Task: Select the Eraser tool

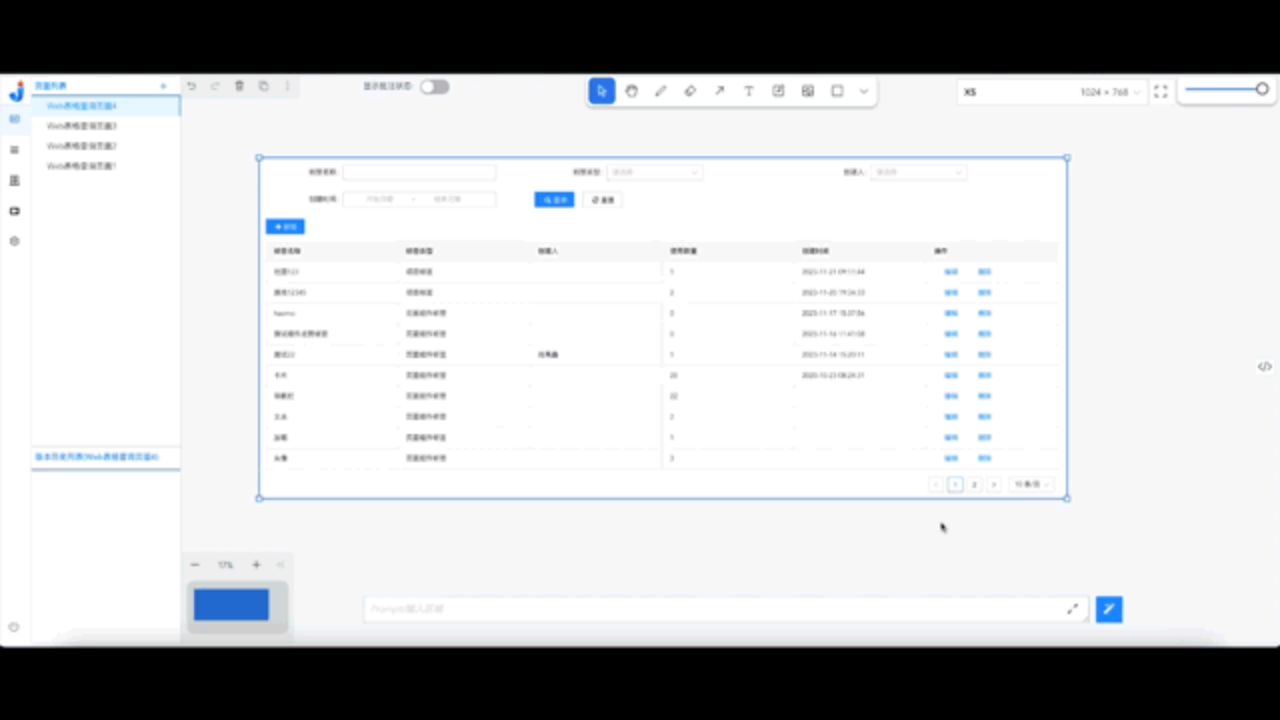Action: point(690,91)
